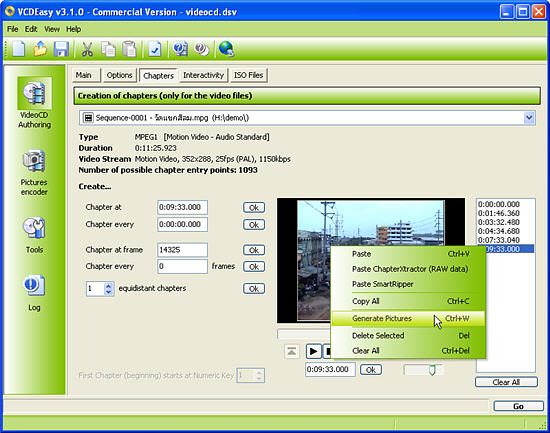Switch to the Interactivity tab

(x=203, y=75)
